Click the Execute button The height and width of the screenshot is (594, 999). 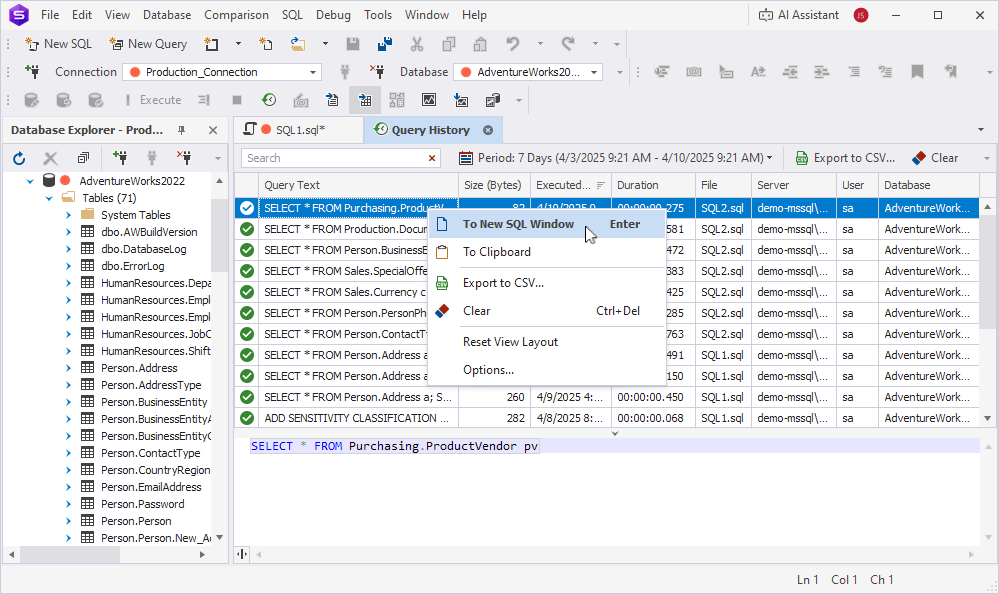click(156, 99)
